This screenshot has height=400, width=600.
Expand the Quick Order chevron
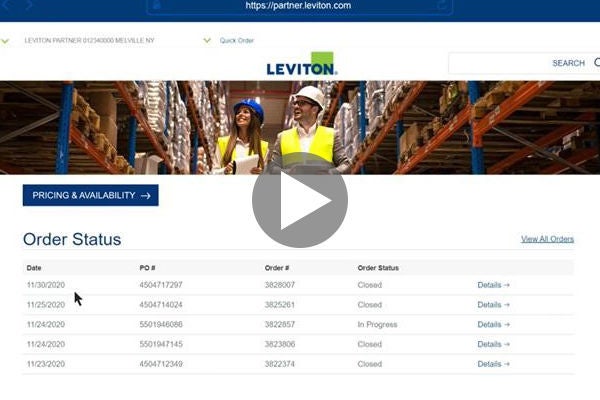(x=207, y=41)
